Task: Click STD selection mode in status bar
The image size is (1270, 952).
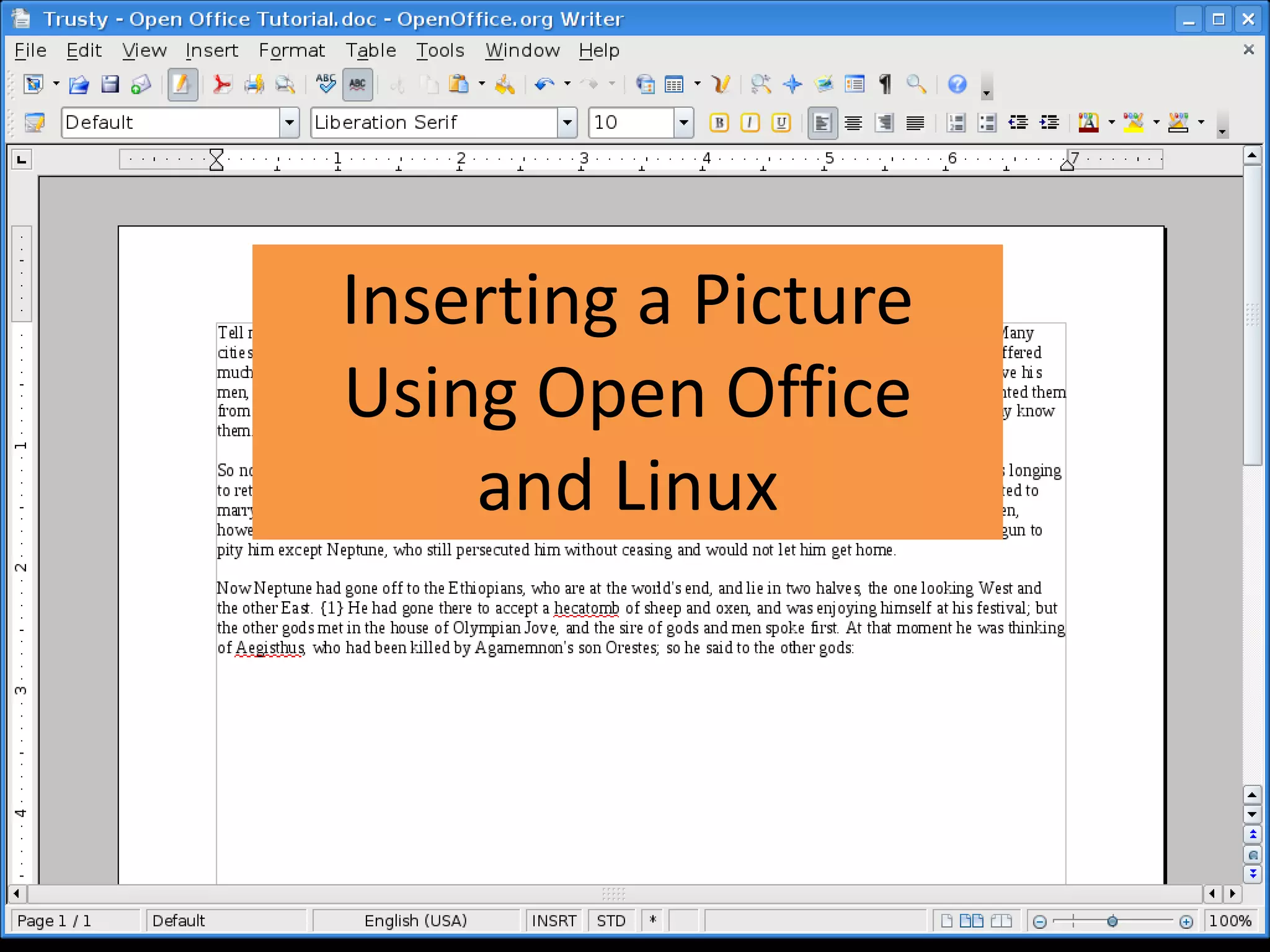Action: [x=611, y=921]
